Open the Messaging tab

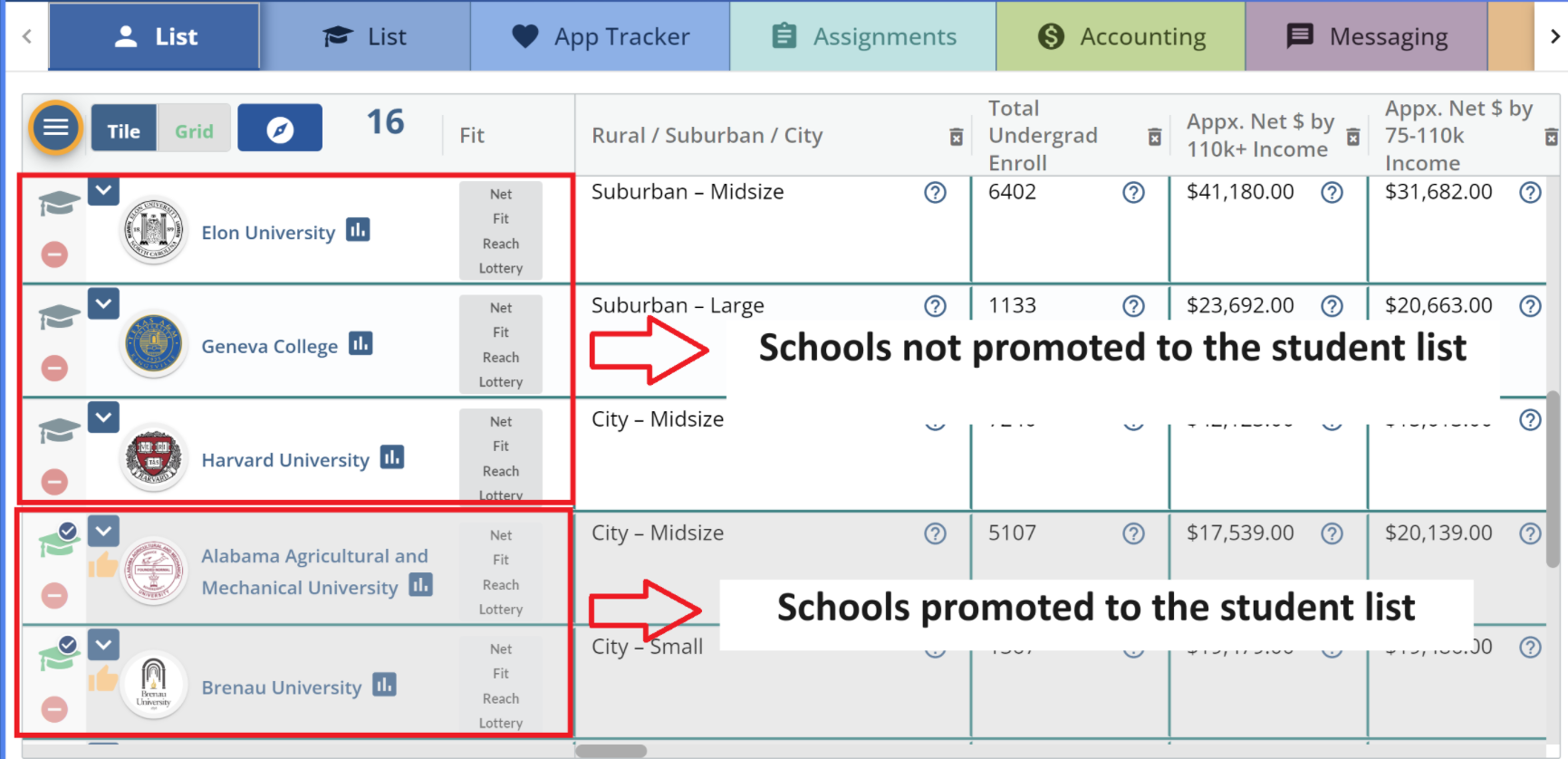[x=1367, y=36]
